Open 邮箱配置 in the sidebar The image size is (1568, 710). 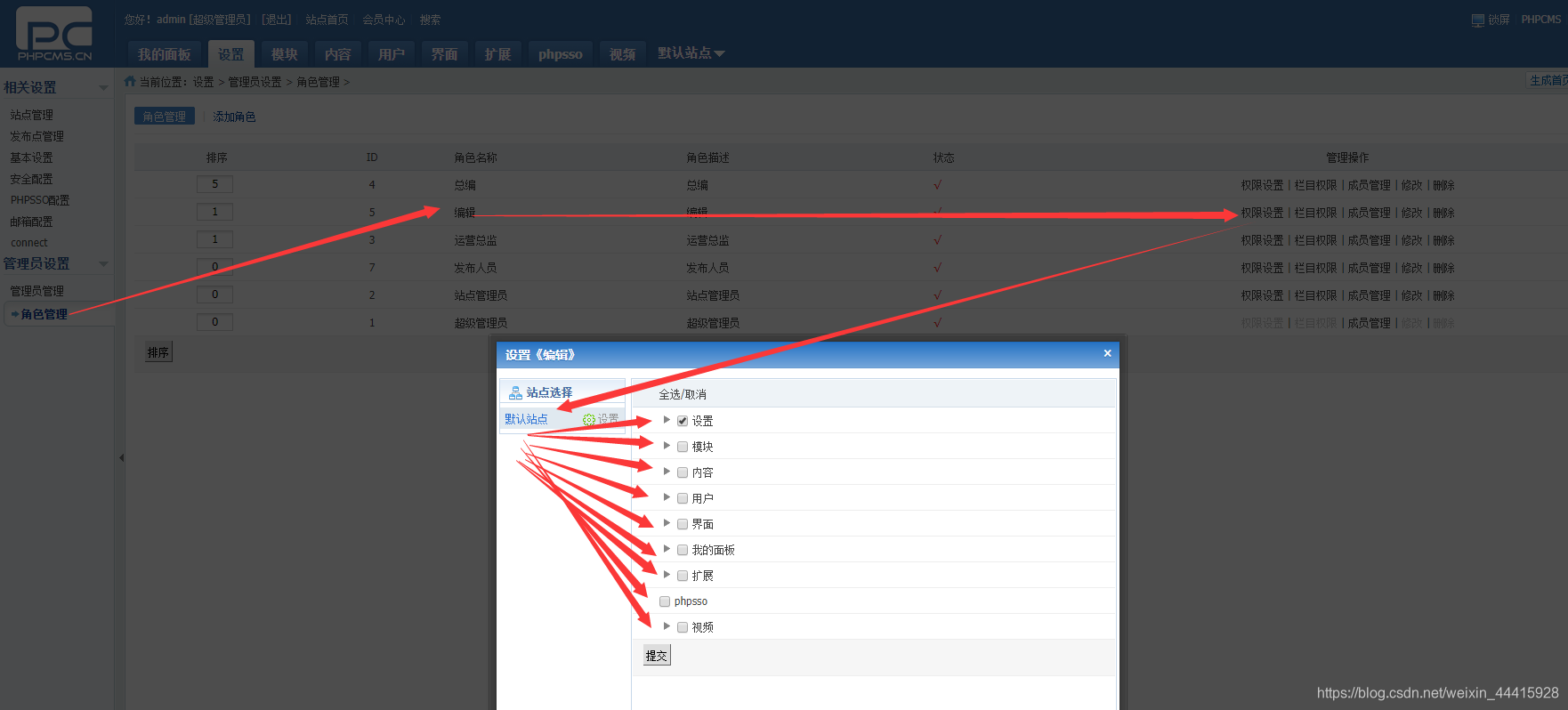click(x=32, y=222)
